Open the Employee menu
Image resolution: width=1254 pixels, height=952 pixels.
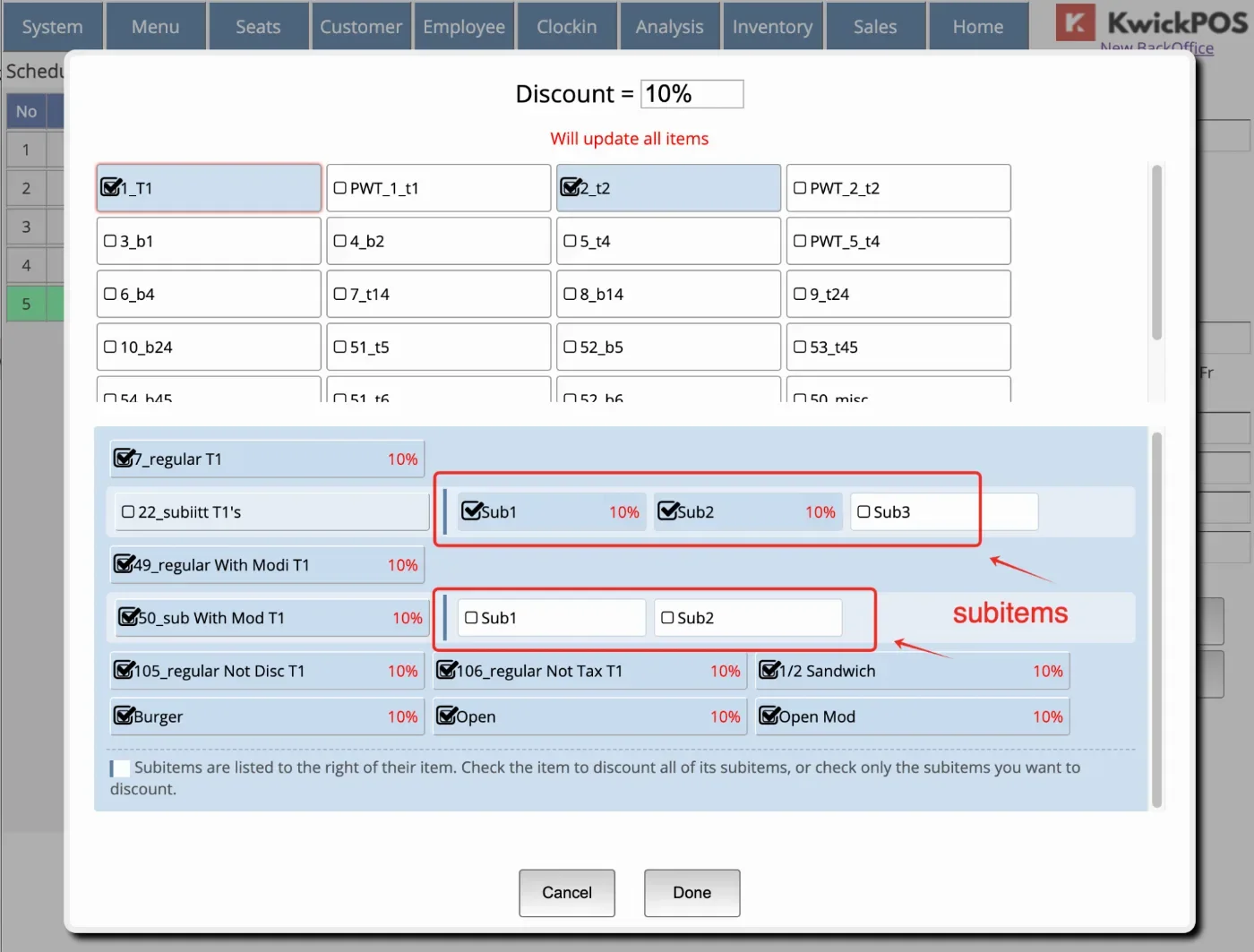(x=464, y=27)
